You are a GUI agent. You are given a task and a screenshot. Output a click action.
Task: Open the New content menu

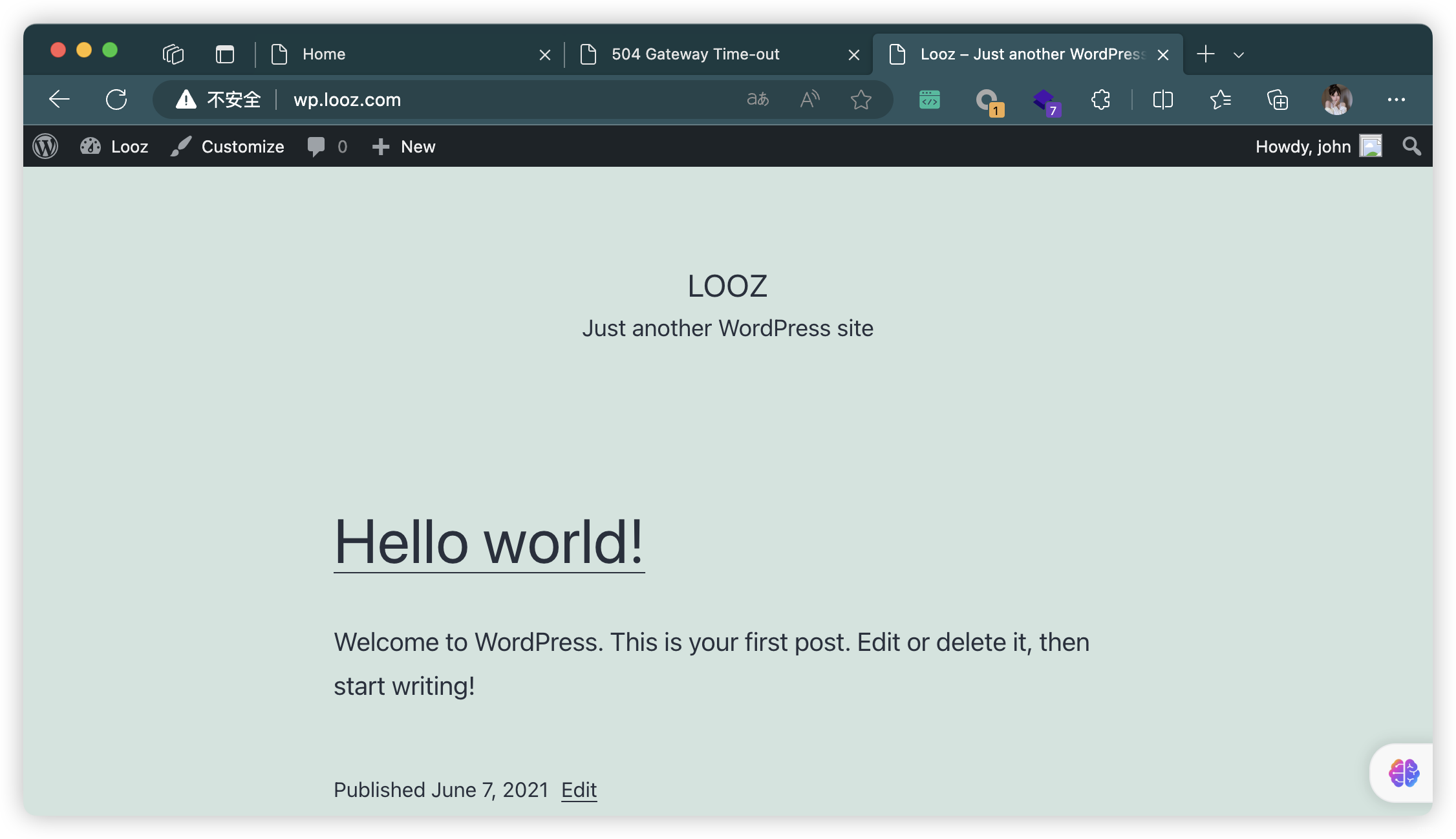coord(404,146)
